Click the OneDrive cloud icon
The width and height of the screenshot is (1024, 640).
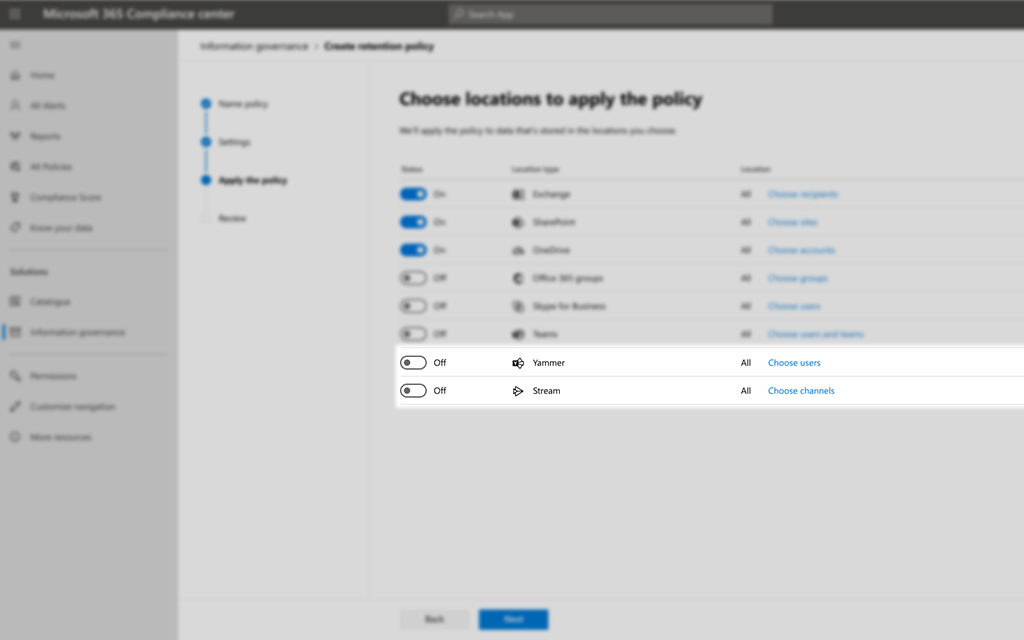[x=518, y=251]
